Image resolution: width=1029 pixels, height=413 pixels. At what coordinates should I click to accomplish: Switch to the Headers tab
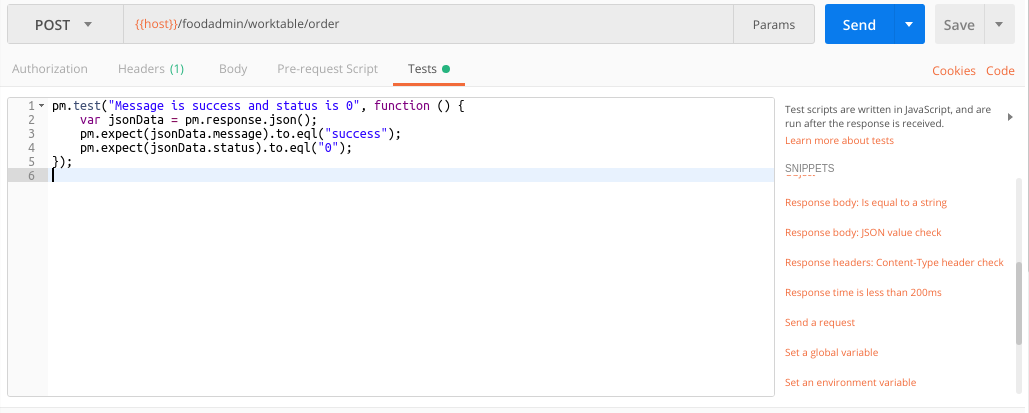pos(150,69)
